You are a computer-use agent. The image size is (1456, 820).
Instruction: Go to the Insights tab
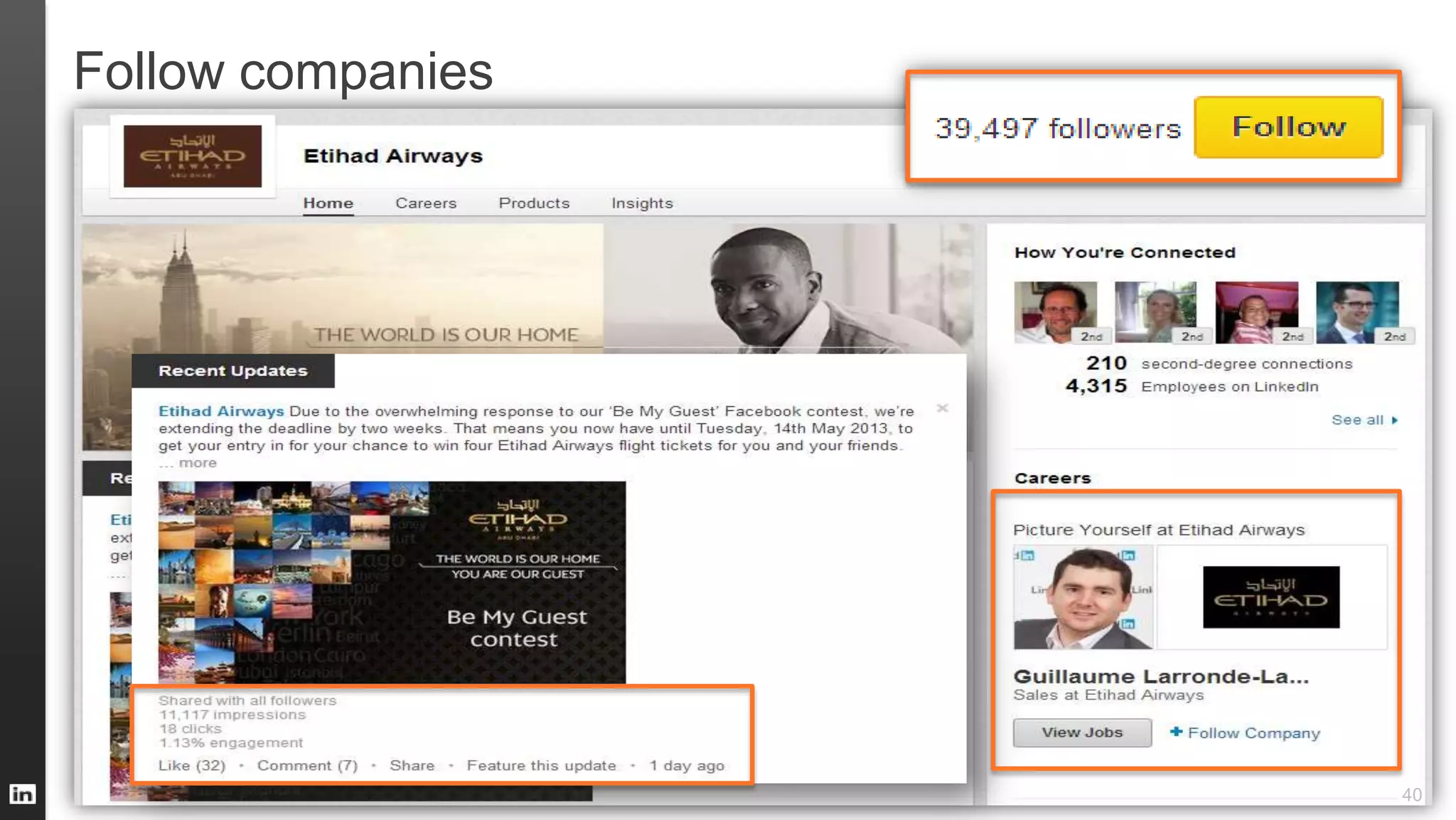click(642, 203)
